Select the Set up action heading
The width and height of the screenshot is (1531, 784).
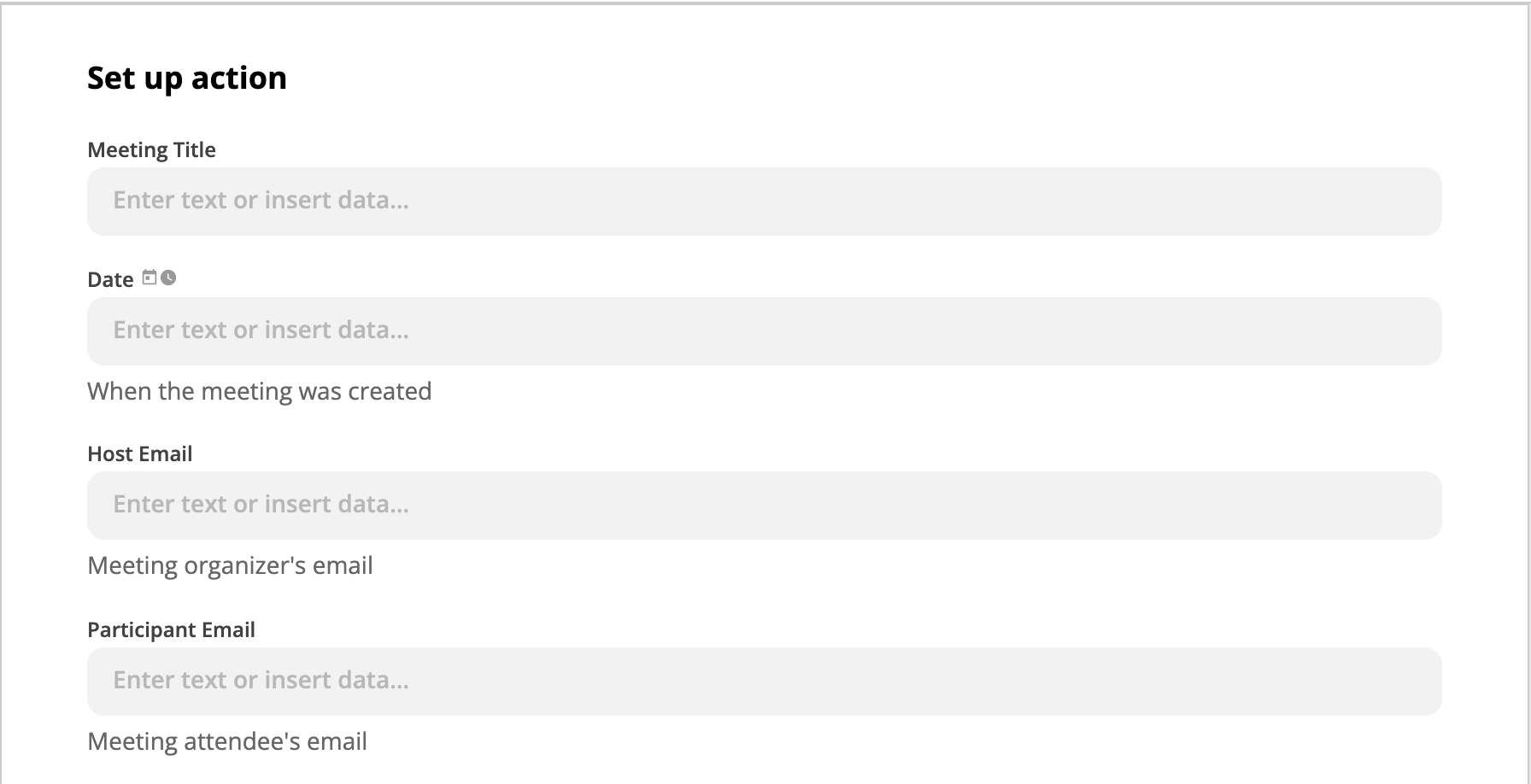point(187,79)
